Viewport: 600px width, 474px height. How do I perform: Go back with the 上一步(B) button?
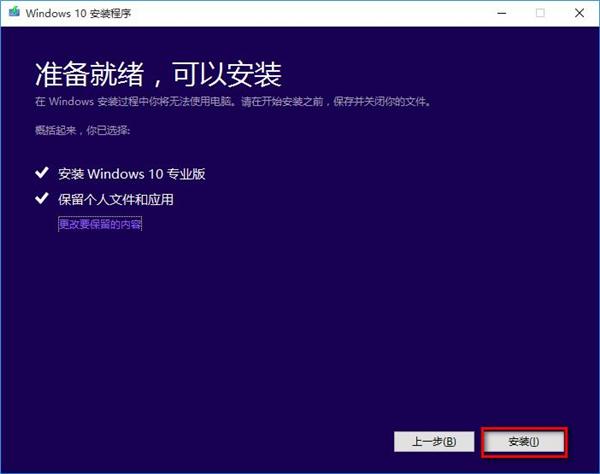click(434, 441)
